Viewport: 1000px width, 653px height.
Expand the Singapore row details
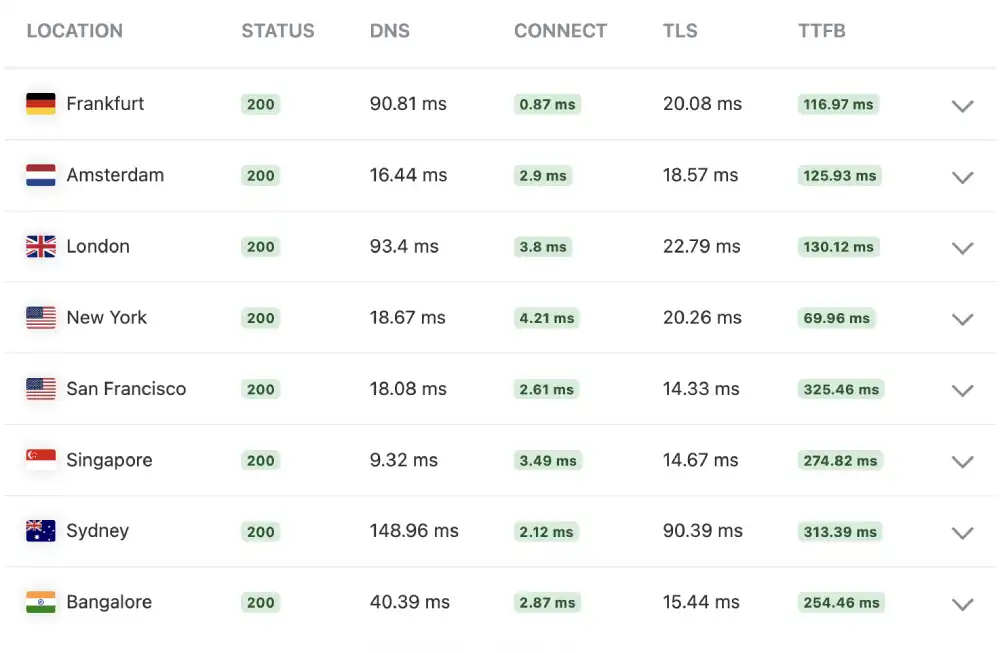point(962,462)
